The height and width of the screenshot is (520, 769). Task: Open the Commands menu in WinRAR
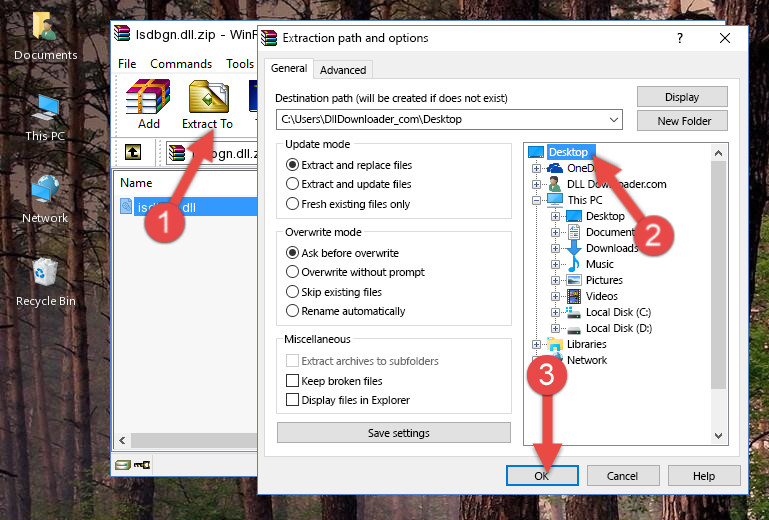point(181,64)
